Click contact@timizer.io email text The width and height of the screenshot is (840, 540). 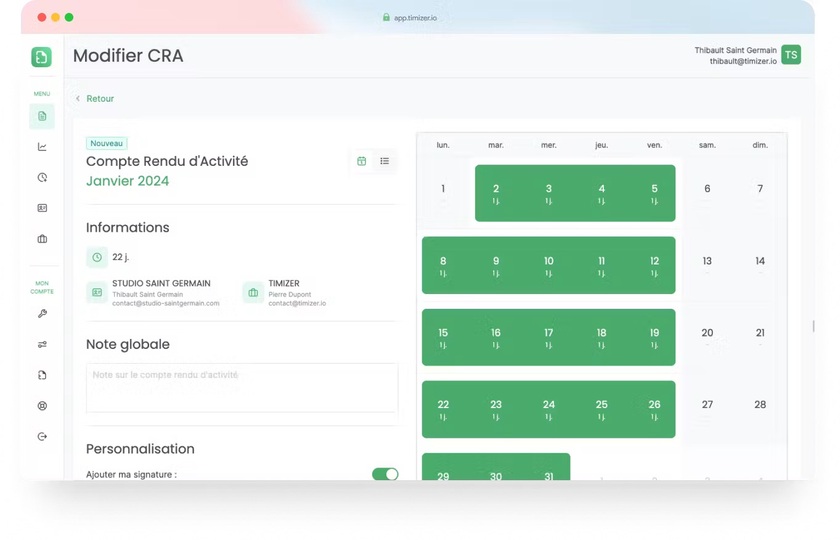[297, 303]
